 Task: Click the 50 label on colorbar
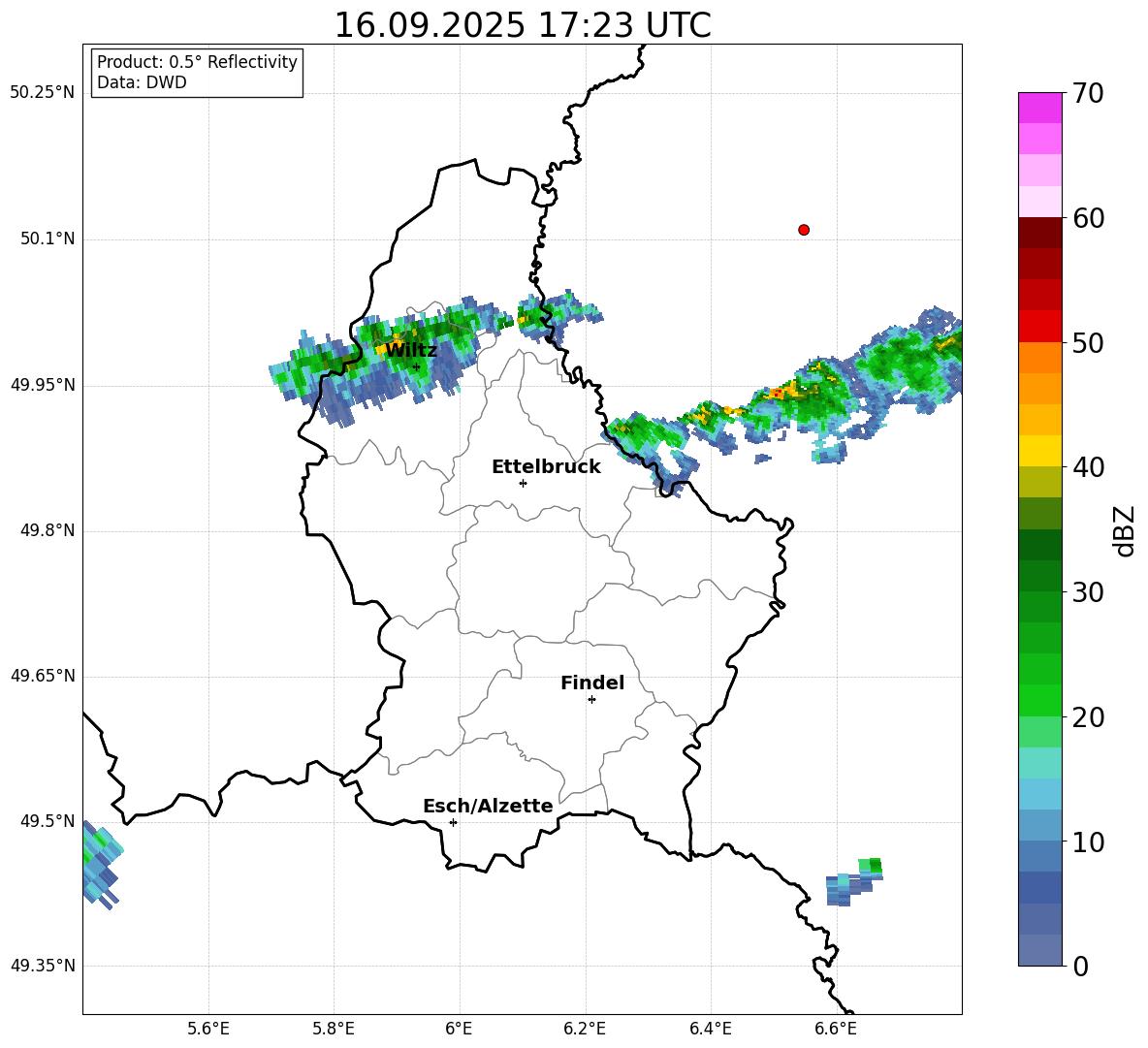pos(1087,343)
